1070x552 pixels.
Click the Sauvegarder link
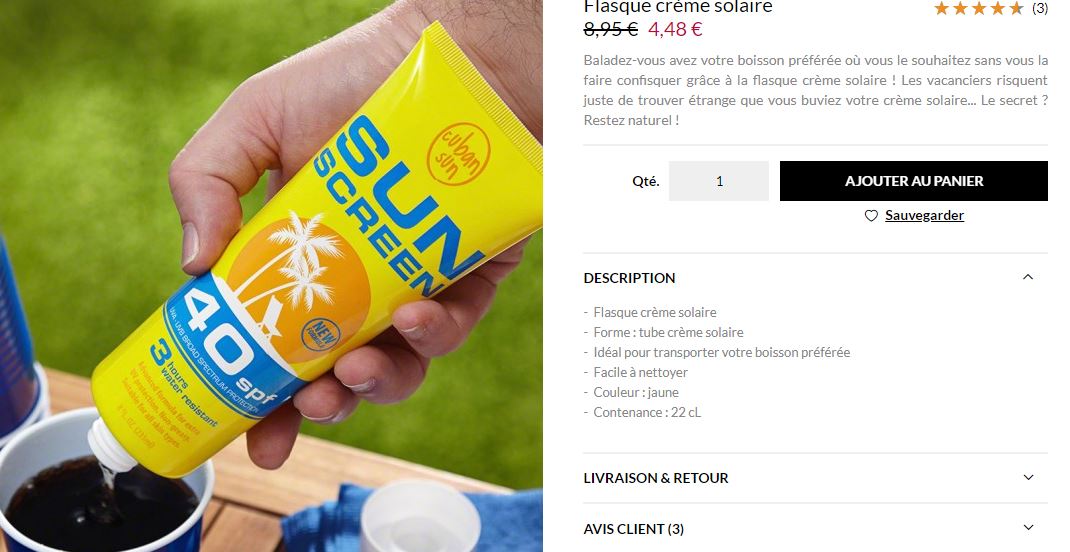click(x=925, y=216)
